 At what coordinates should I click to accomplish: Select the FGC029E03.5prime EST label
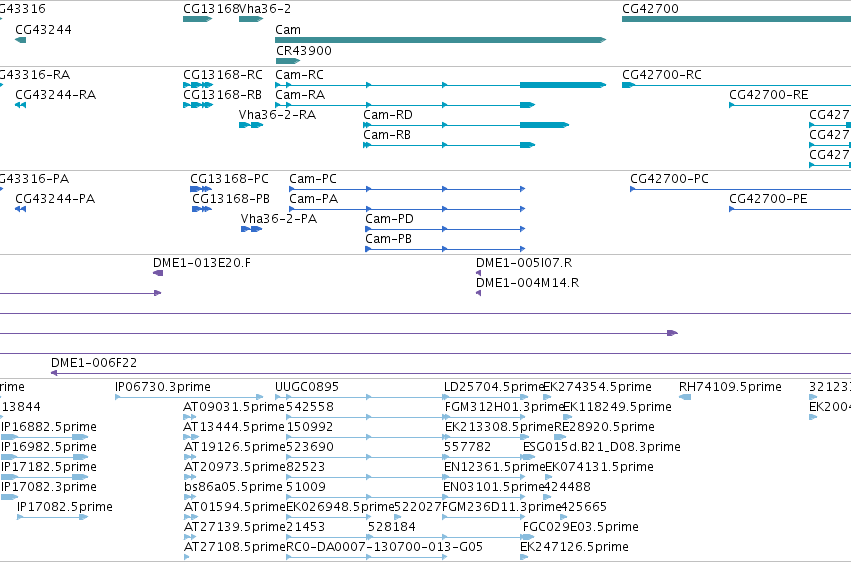click(x=581, y=528)
